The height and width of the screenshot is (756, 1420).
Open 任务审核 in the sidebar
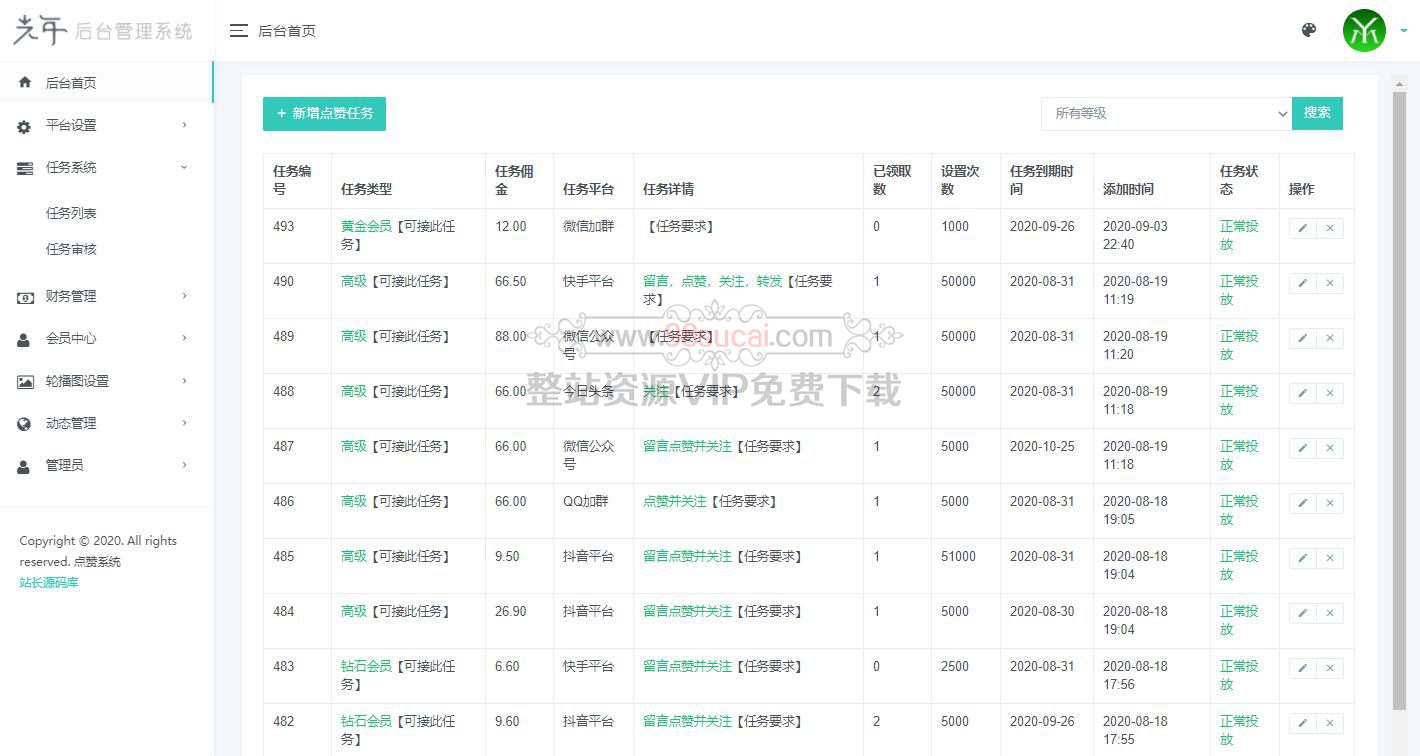coord(71,249)
